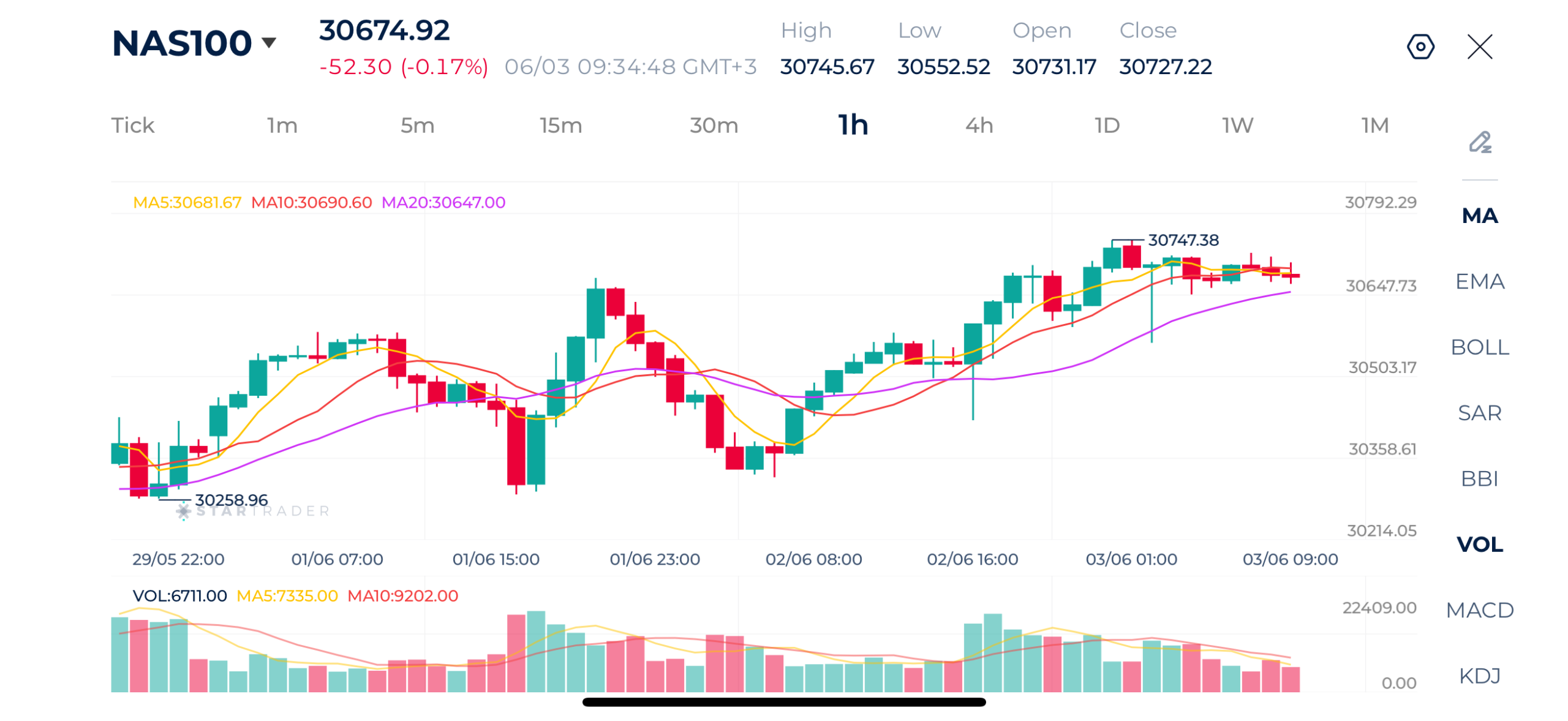Image resolution: width=1568 pixels, height=721 pixels.
Task: Click the StarTrader watermark logo
Action: pyautogui.click(x=253, y=510)
